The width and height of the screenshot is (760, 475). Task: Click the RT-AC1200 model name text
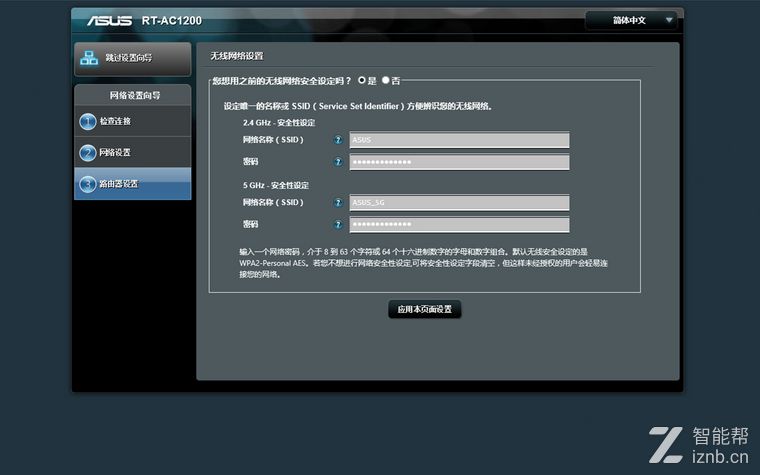(x=172, y=21)
